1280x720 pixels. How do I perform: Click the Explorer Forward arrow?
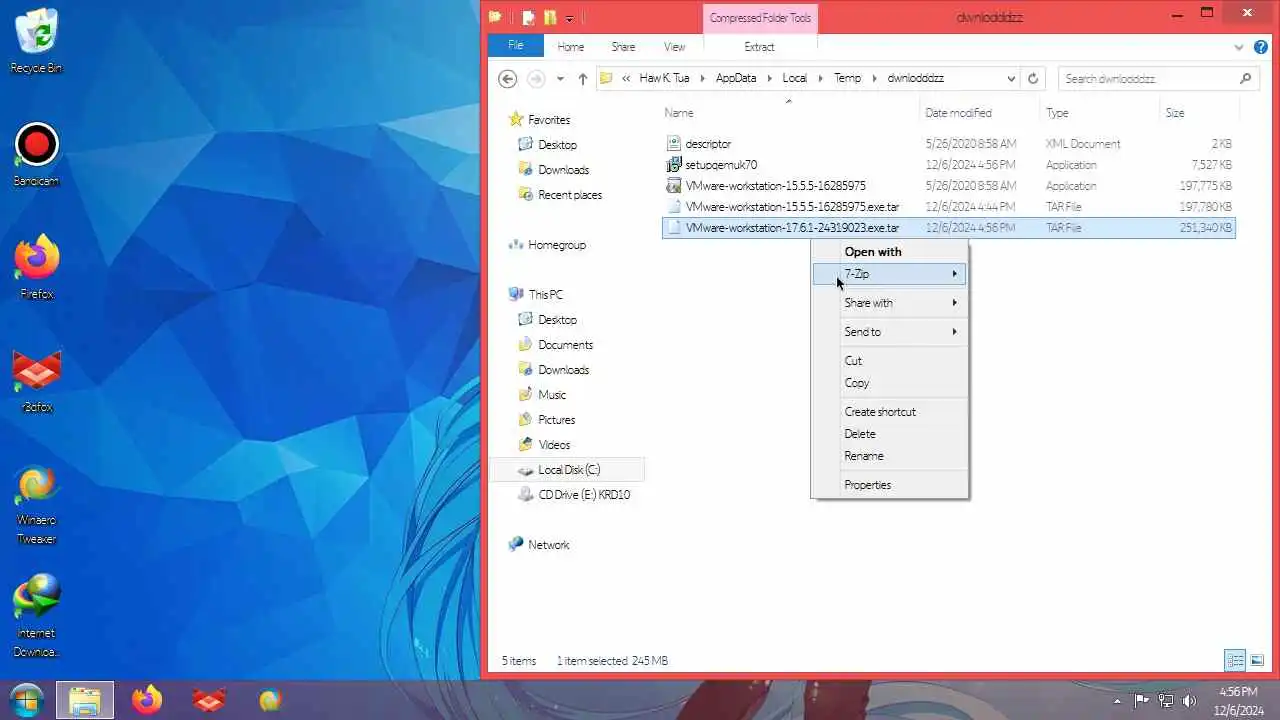tap(536, 78)
